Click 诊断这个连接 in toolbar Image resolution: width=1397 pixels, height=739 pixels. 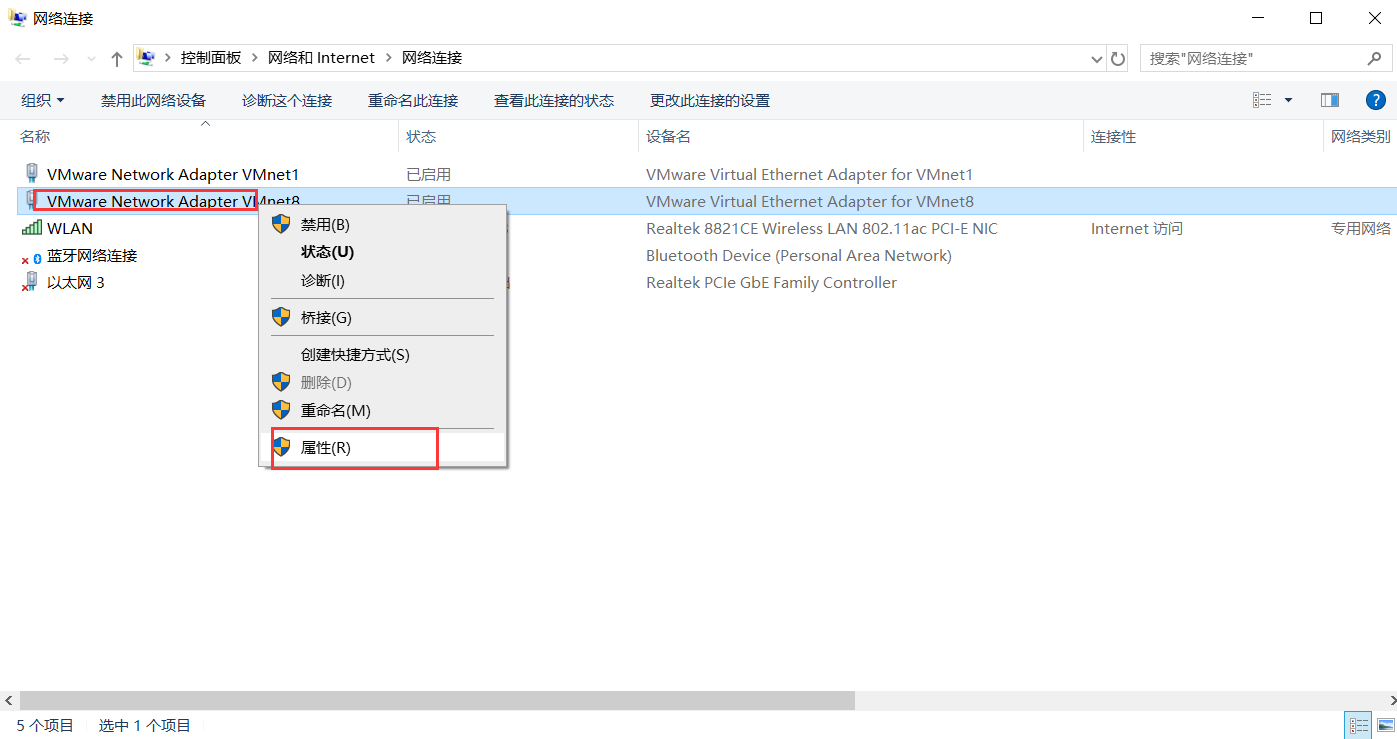coord(287,100)
